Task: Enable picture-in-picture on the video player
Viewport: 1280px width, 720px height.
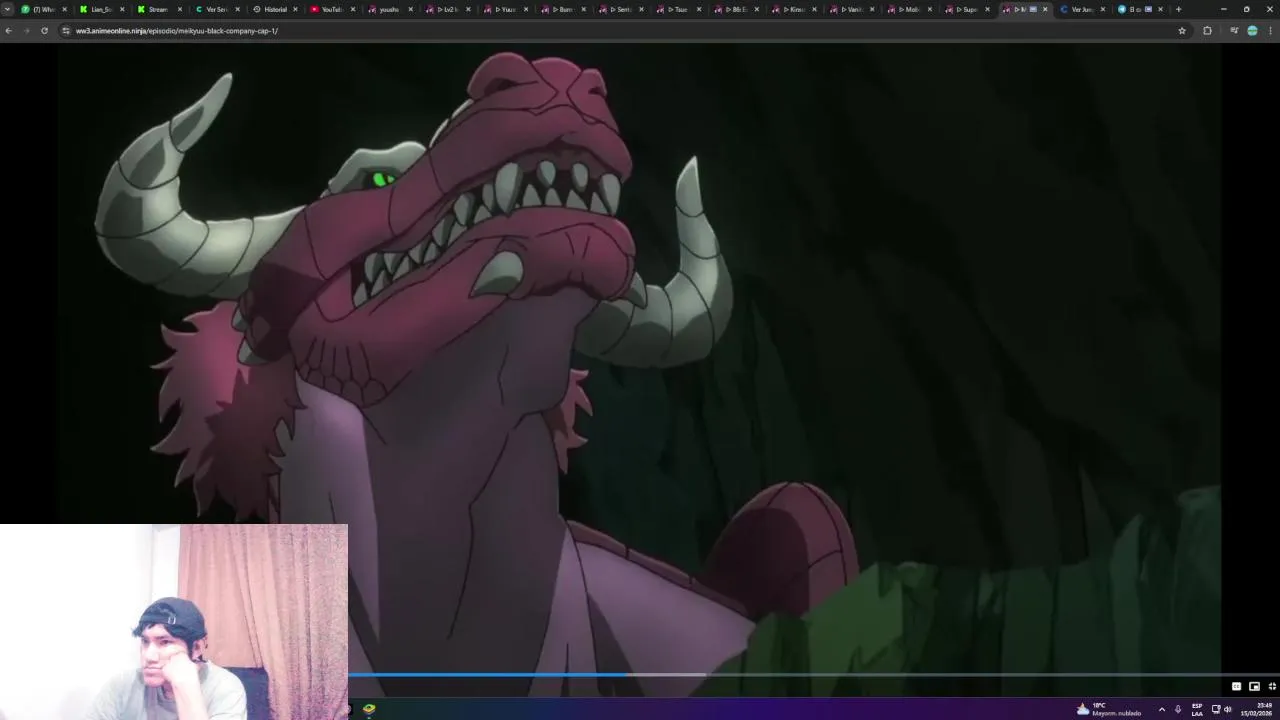Action: coord(1254,686)
